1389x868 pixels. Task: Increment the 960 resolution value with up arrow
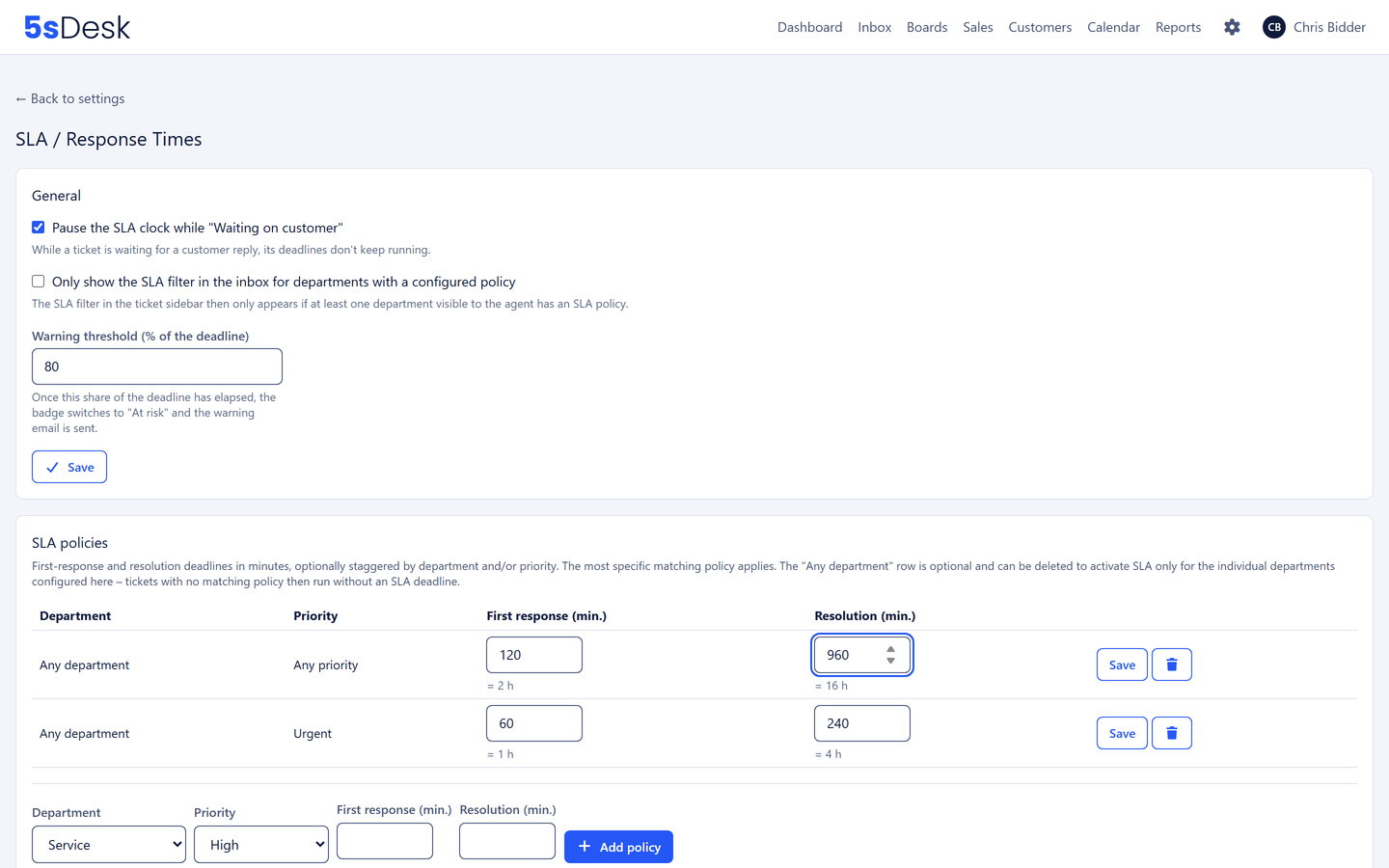(890, 649)
